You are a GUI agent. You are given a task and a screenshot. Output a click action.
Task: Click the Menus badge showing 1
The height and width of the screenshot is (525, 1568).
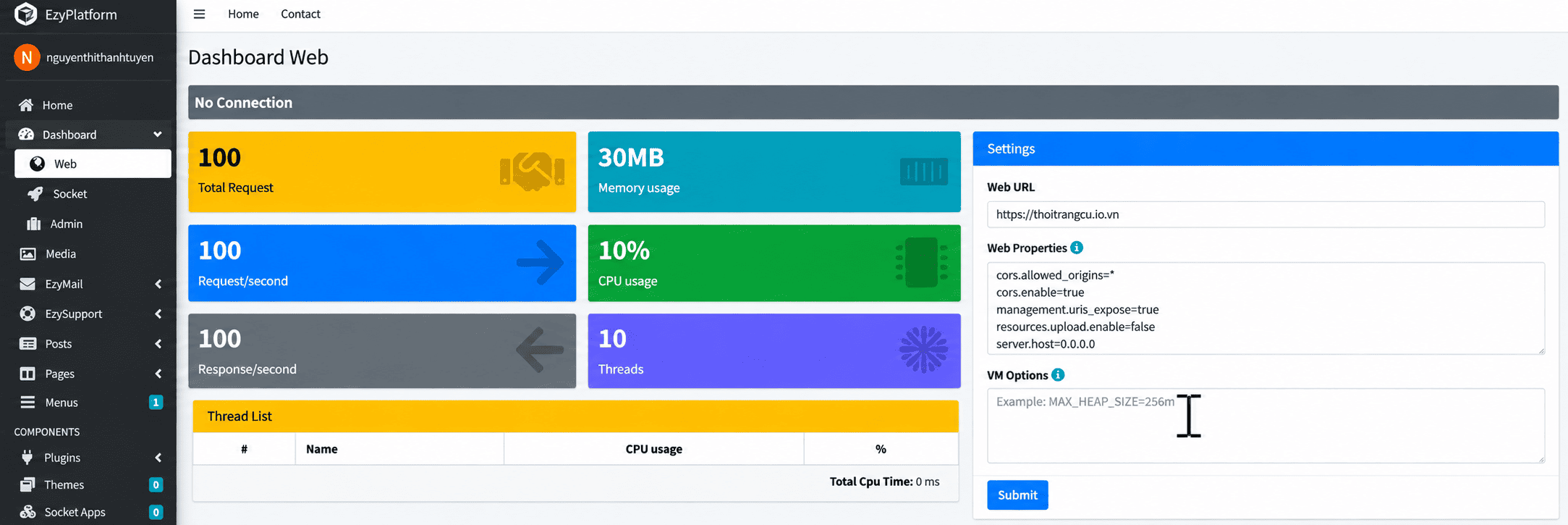(x=156, y=402)
